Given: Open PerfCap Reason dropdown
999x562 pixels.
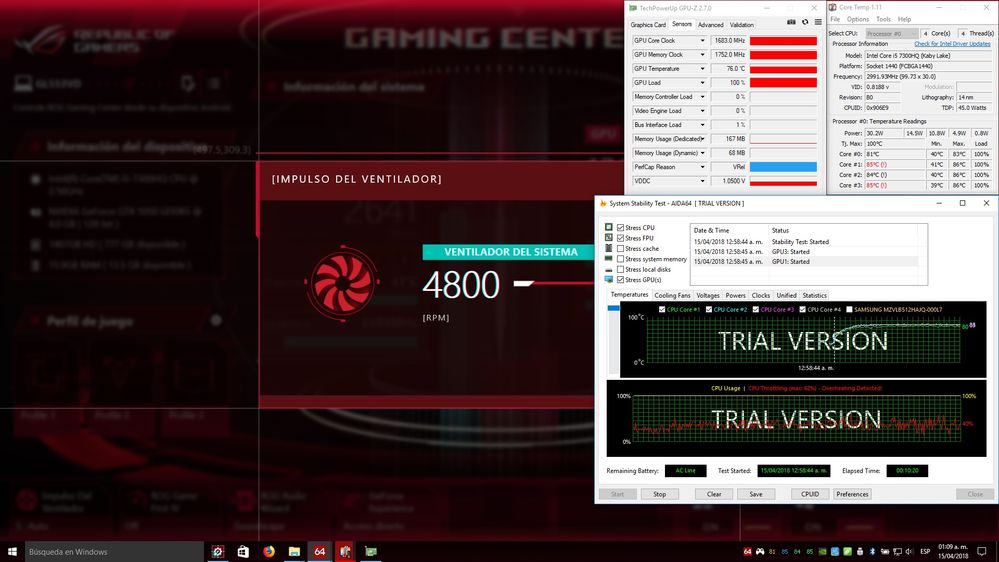Looking at the screenshot, I should [703, 167].
